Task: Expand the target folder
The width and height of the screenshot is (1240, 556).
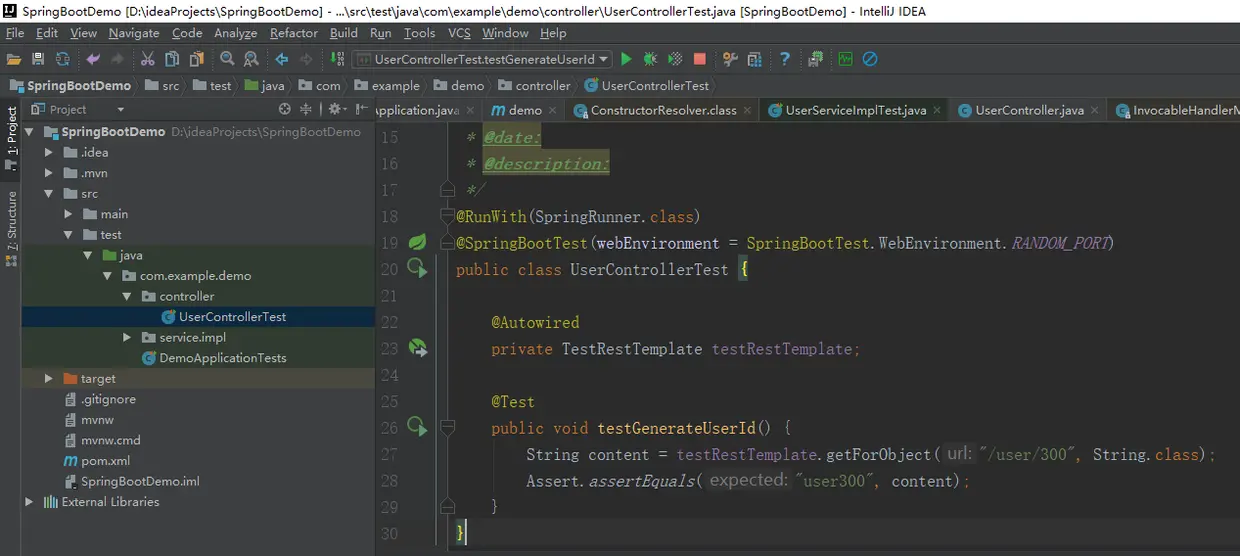Action: coord(49,379)
